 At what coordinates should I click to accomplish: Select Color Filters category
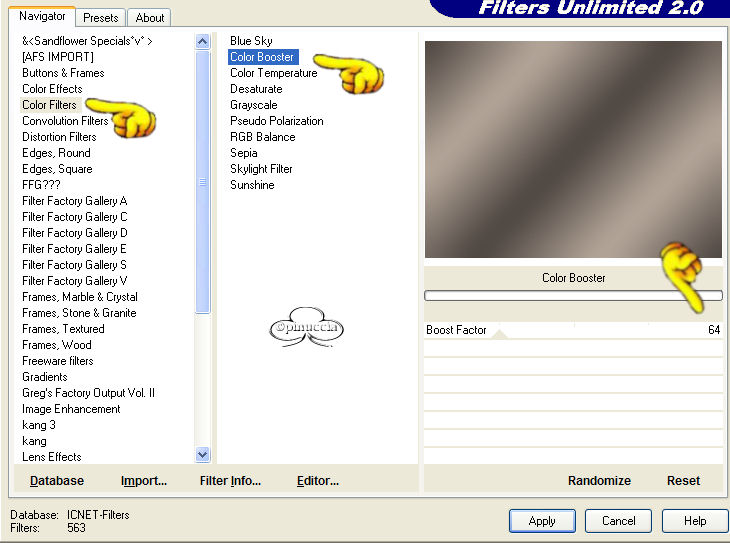[49, 105]
